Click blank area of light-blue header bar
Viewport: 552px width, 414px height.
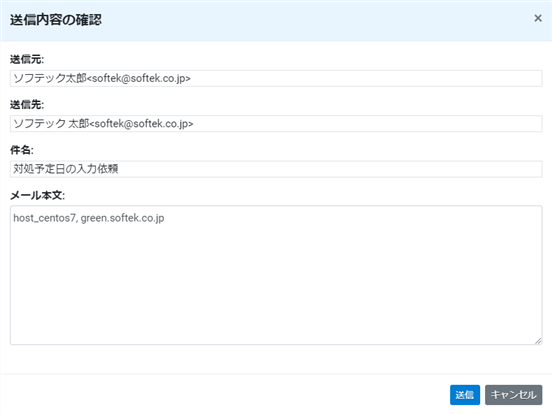coord(317,20)
